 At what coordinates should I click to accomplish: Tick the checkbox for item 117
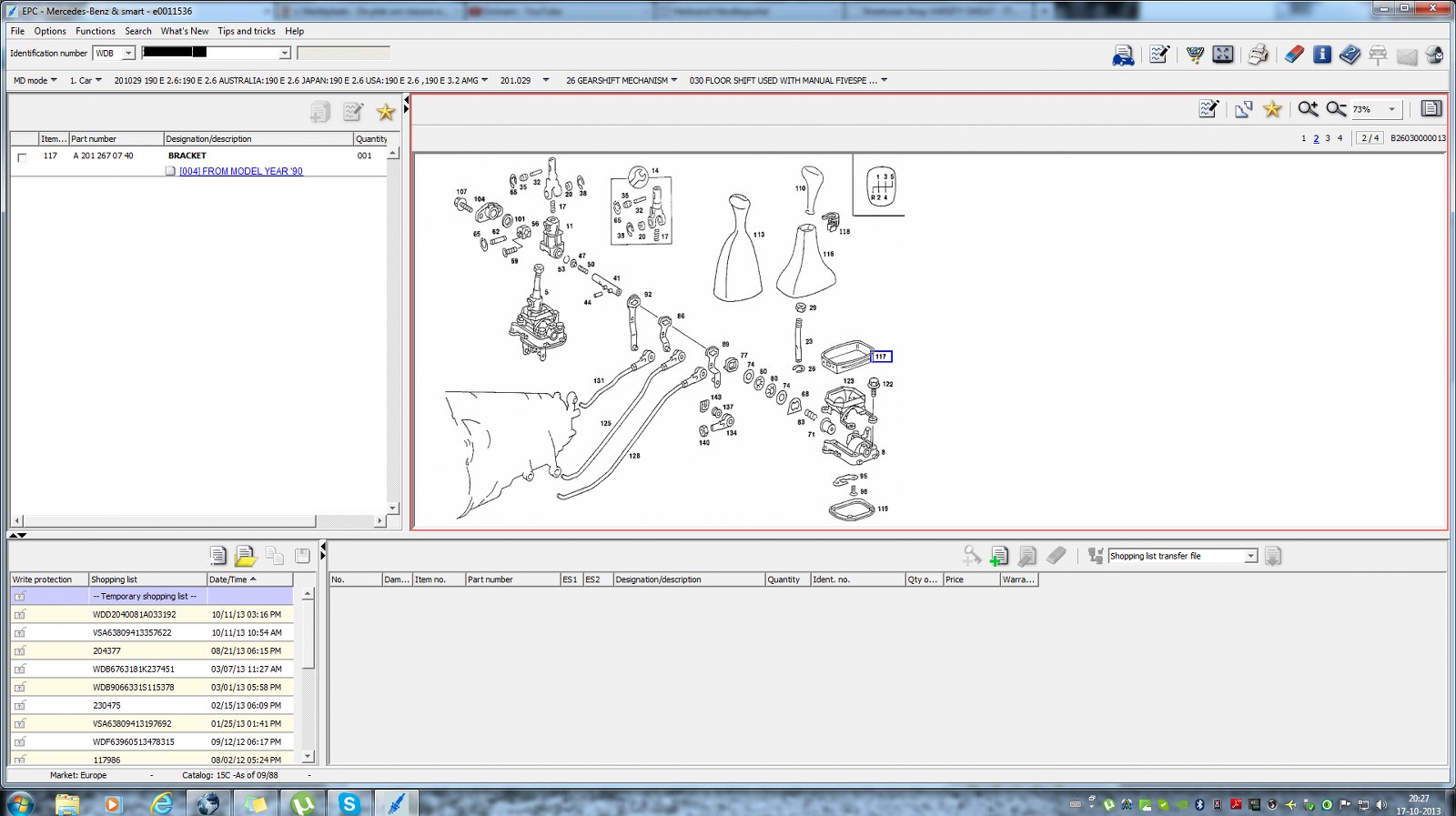click(22, 157)
